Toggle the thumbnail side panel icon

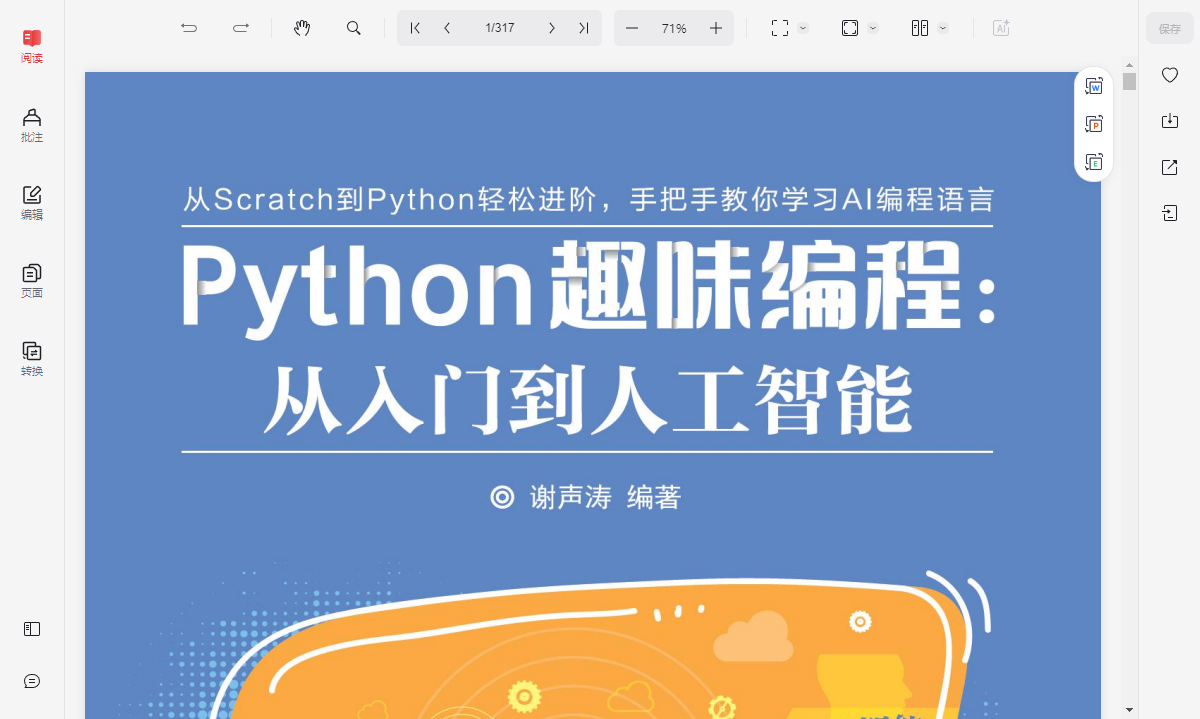32,629
